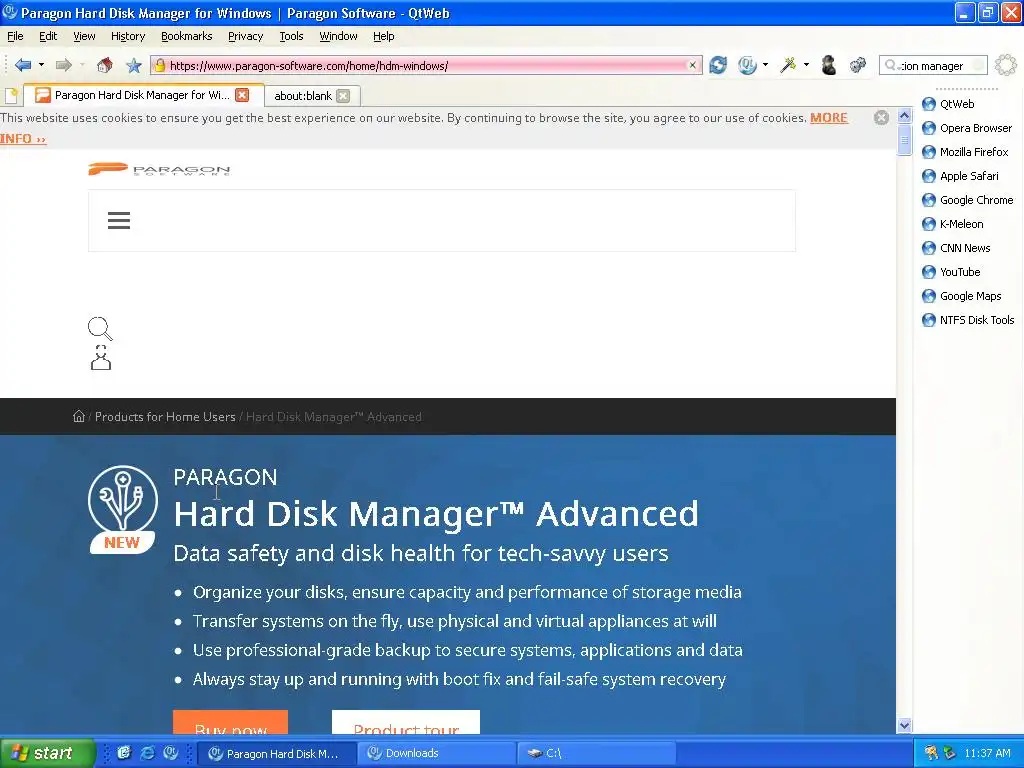Click the loading spinner icon

click(x=1006, y=65)
